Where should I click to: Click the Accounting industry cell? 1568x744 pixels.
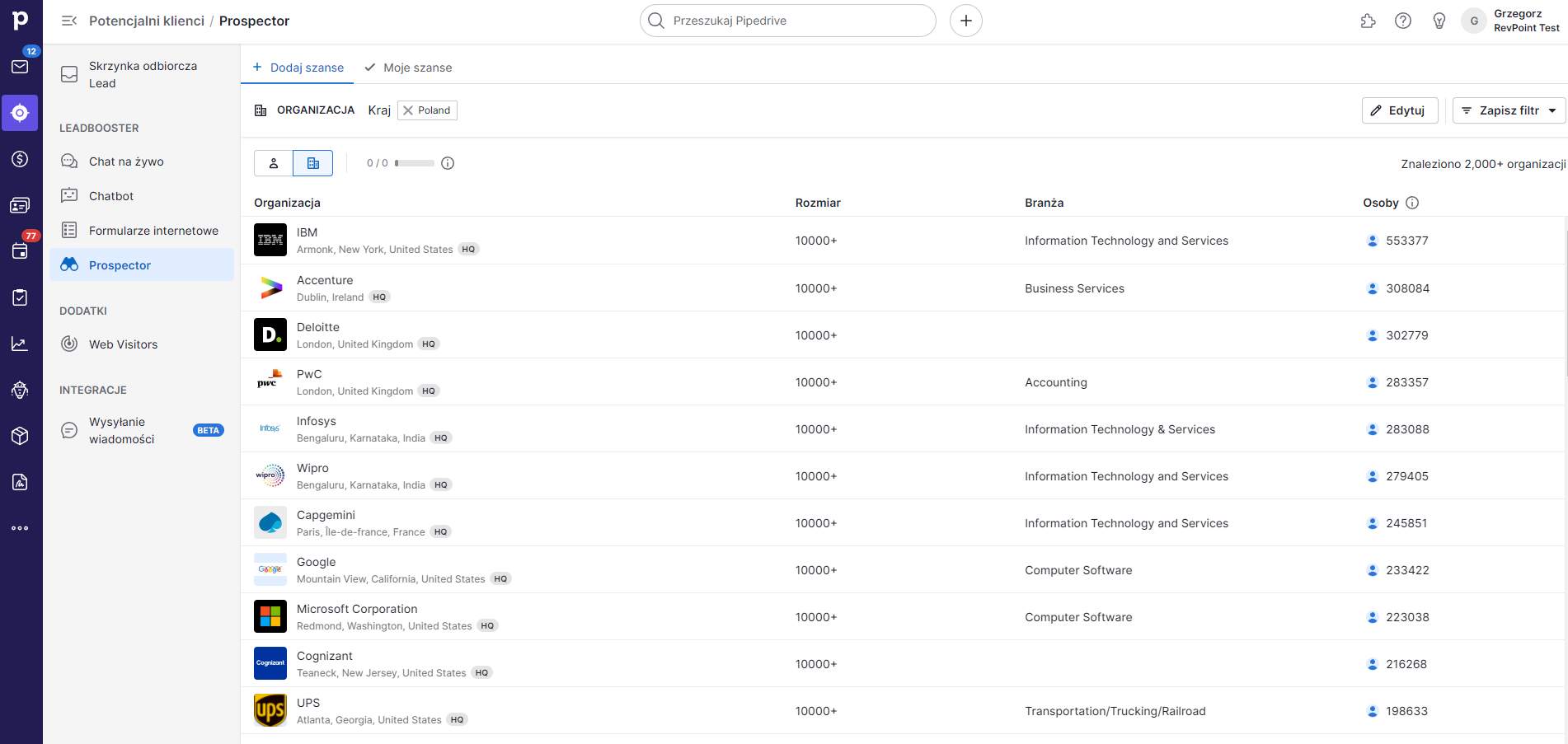point(1055,382)
